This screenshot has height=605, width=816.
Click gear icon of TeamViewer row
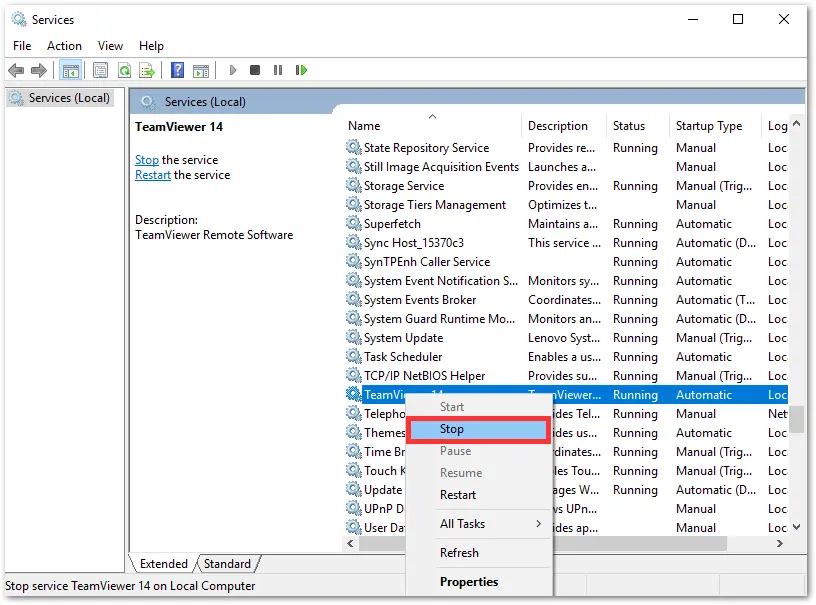pyautogui.click(x=354, y=394)
